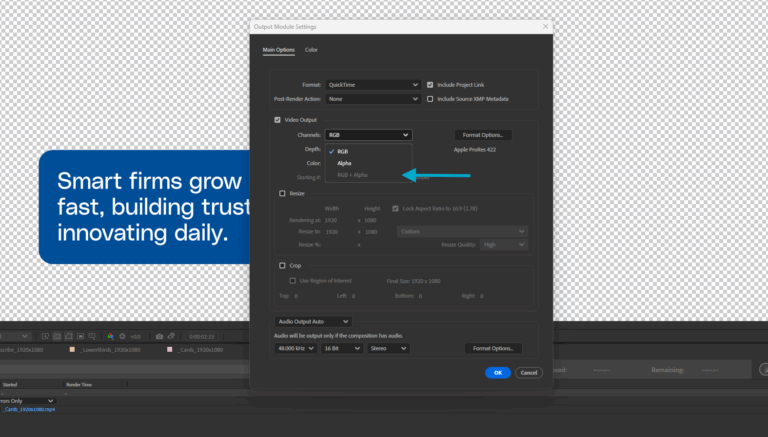The width and height of the screenshot is (768, 437).
Task: Click the Resize to width field 1920
Action: coord(332,232)
